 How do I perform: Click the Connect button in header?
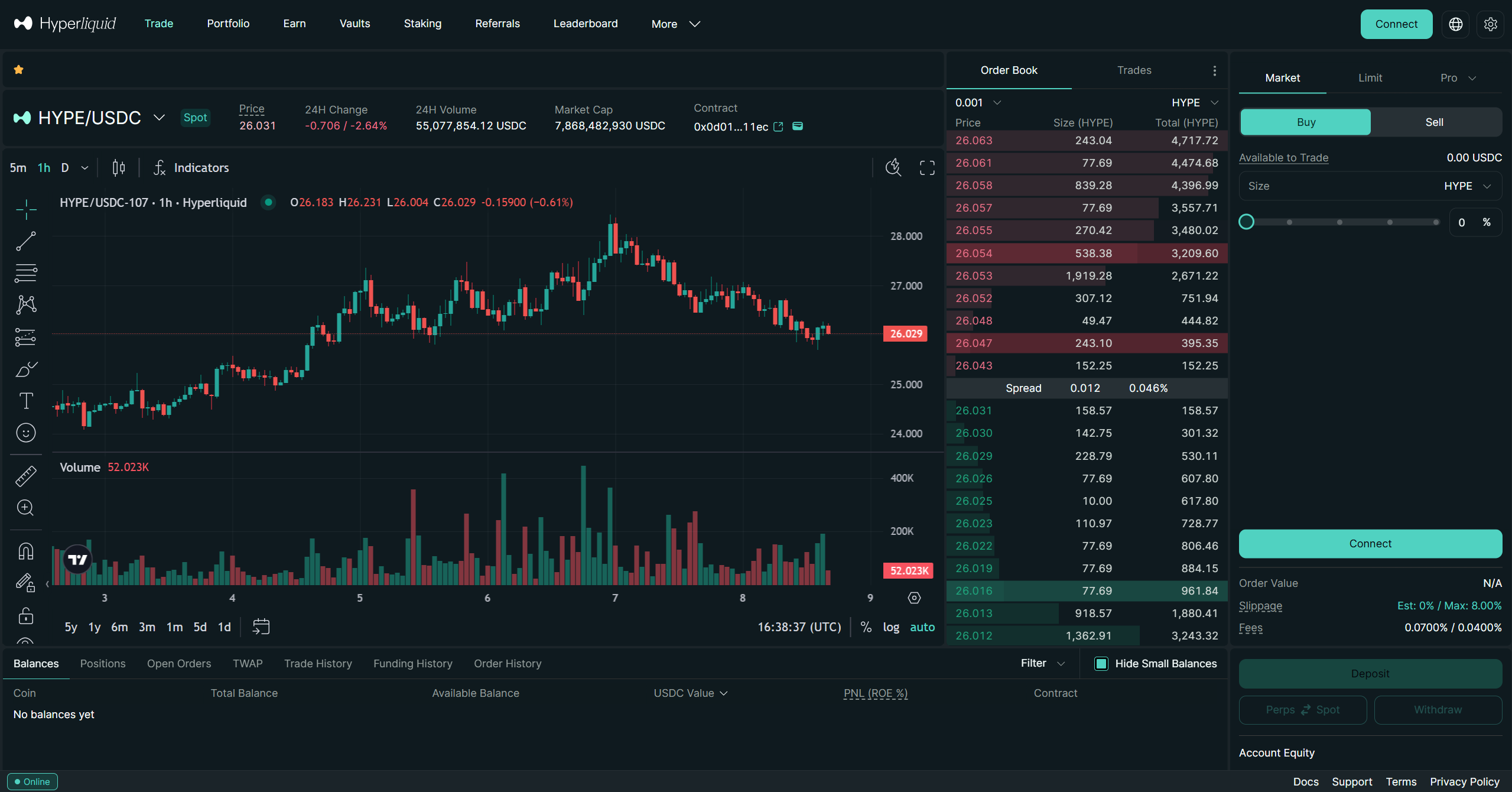[1396, 24]
